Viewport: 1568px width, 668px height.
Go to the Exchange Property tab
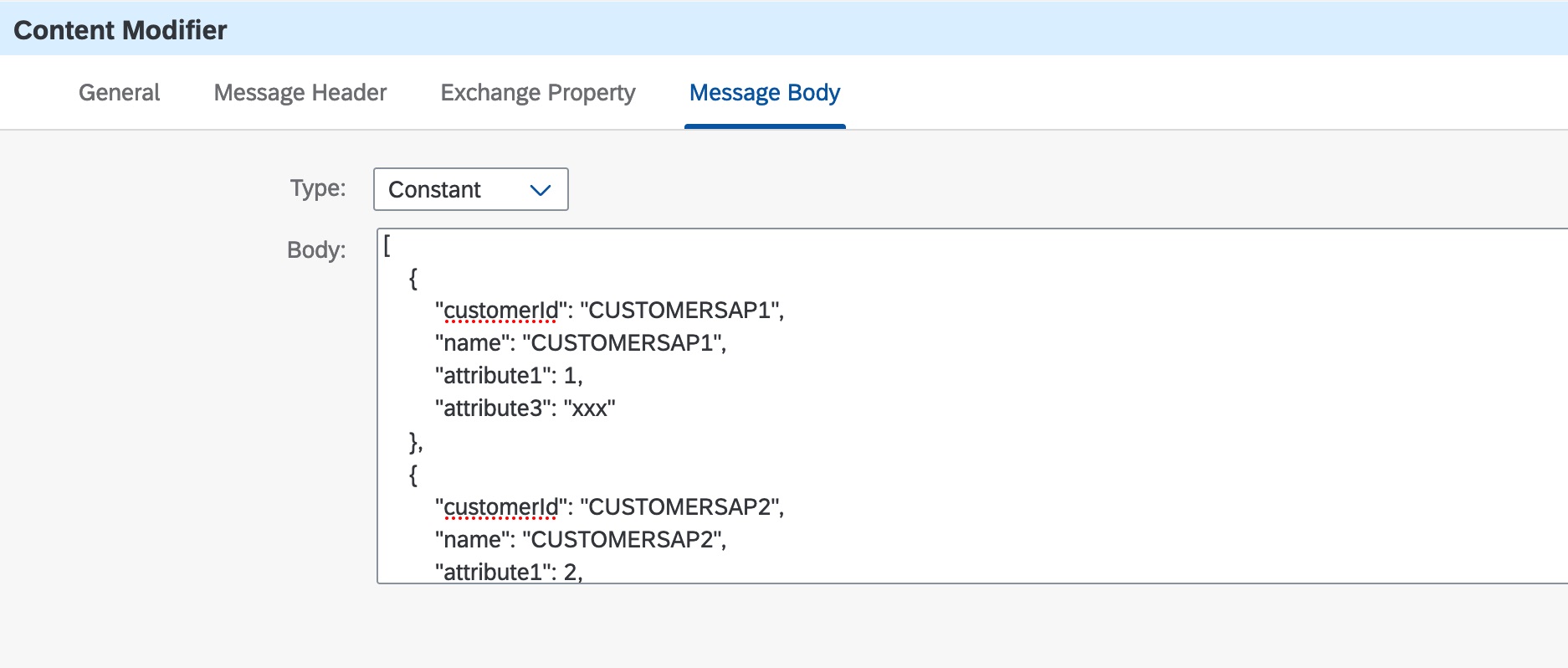(x=537, y=92)
